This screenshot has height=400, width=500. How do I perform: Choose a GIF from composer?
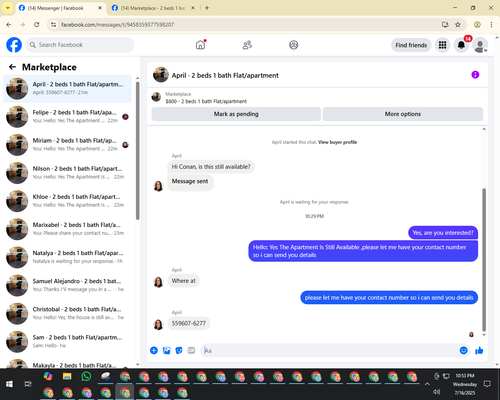[191, 350]
